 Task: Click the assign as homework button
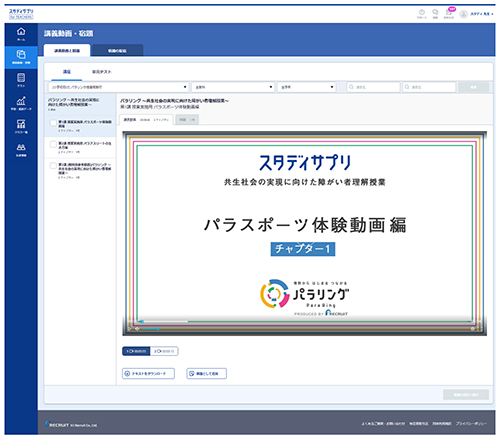tap(207, 374)
